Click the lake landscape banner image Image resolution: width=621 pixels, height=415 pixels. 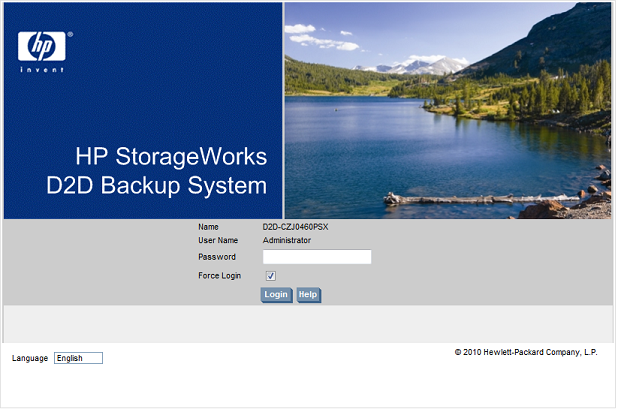(x=448, y=110)
